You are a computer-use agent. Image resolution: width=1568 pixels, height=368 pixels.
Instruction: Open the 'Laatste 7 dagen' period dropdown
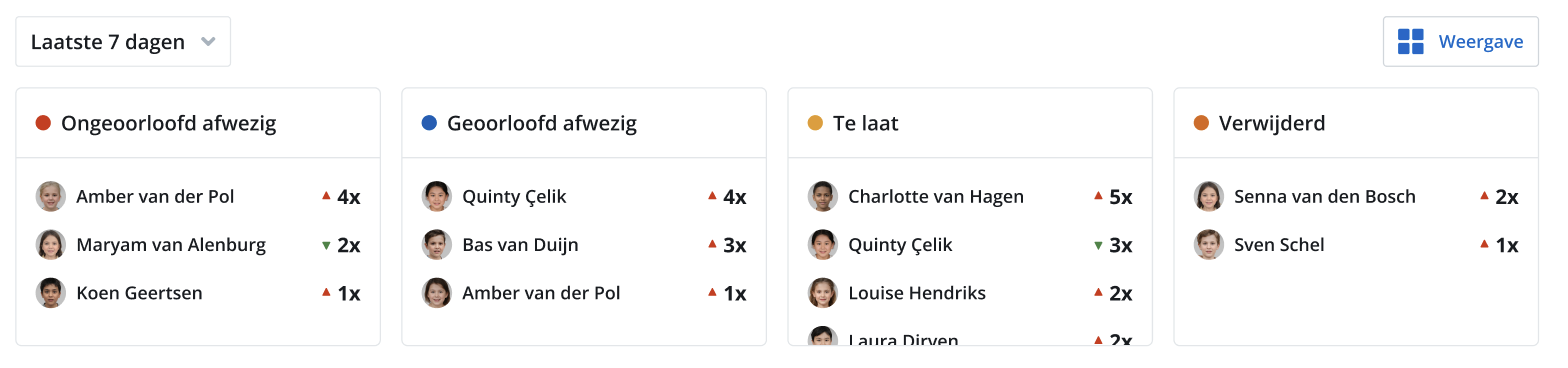123,42
